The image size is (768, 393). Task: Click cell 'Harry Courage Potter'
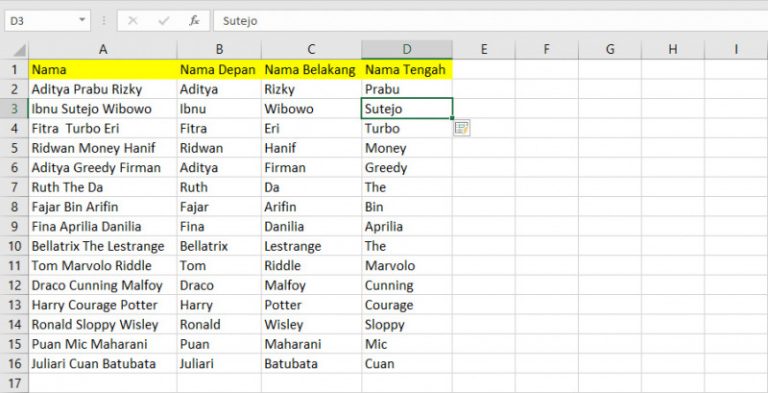coord(103,305)
